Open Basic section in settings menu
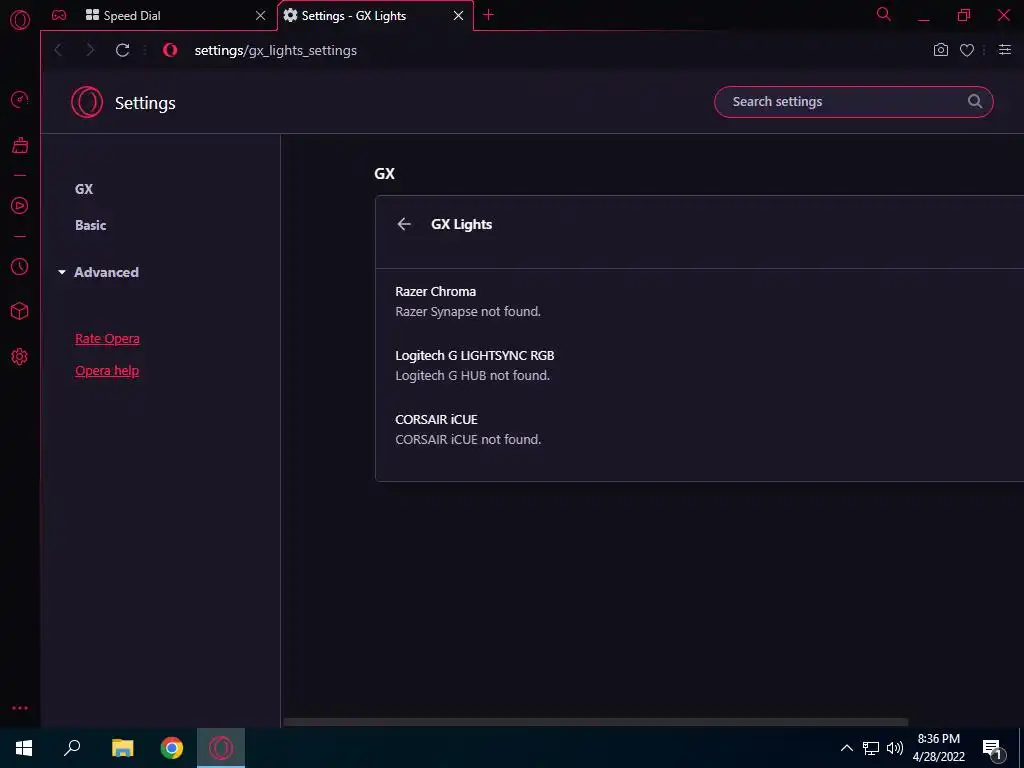Viewport: 1024px width, 768px height. (x=90, y=225)
